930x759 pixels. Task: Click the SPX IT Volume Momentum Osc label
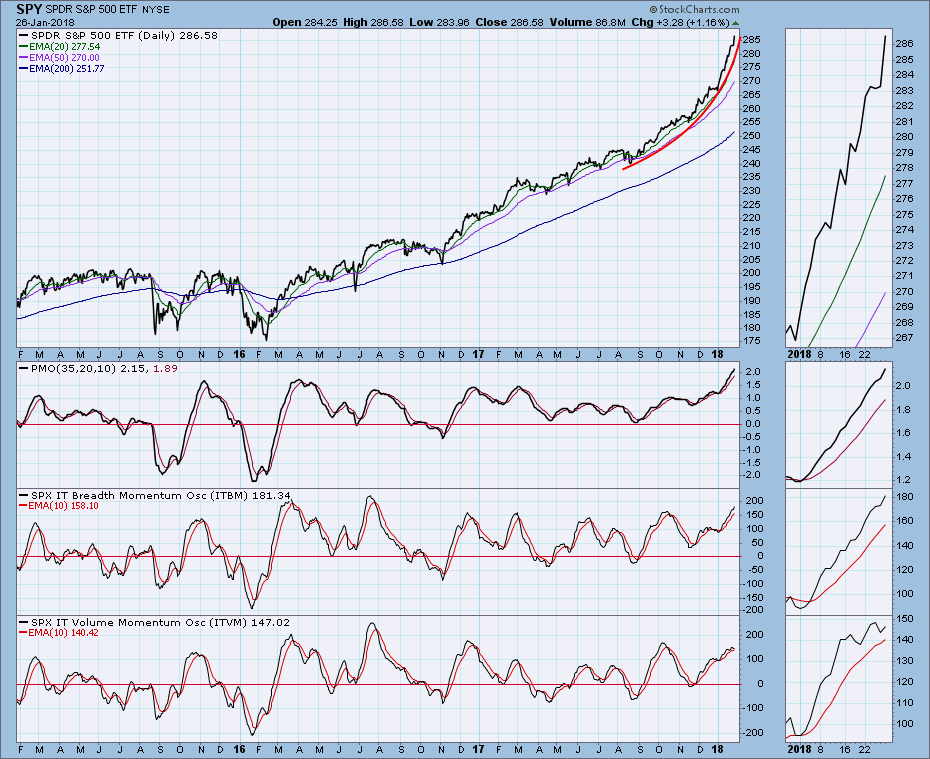click(x=155, y=623)
